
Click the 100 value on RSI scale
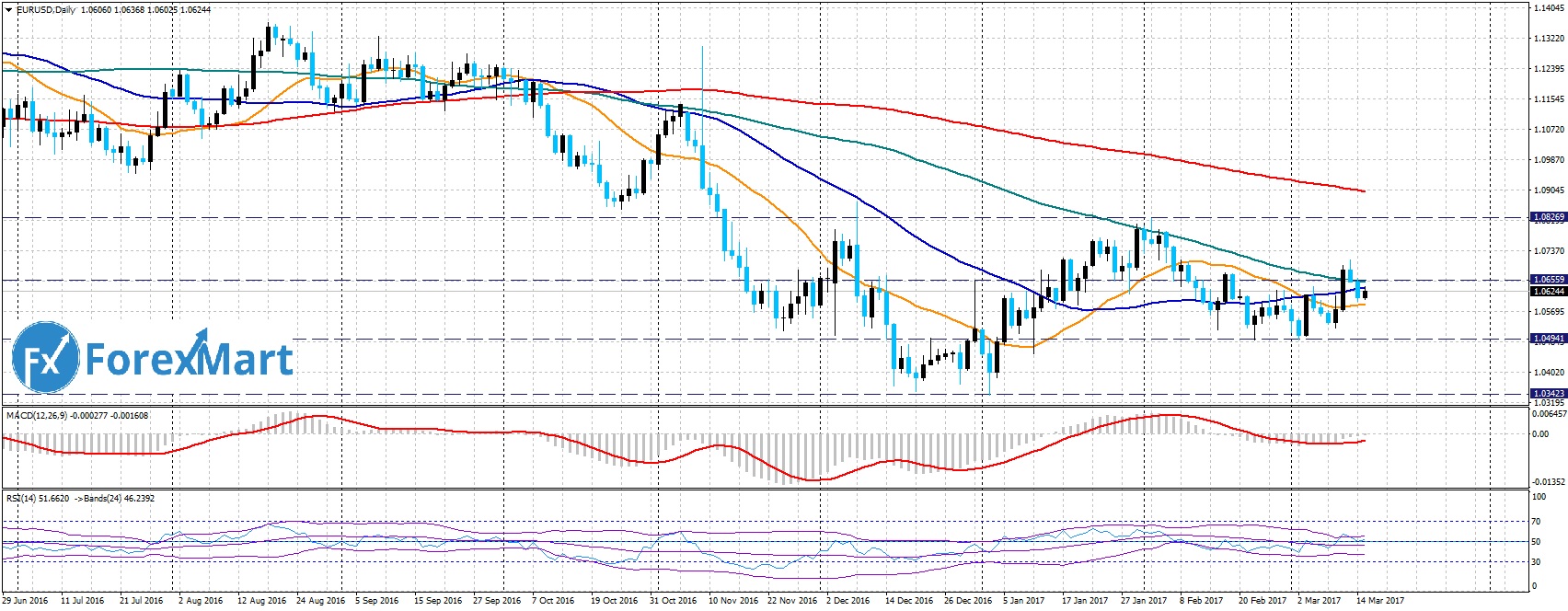(x=1539, y=497)
